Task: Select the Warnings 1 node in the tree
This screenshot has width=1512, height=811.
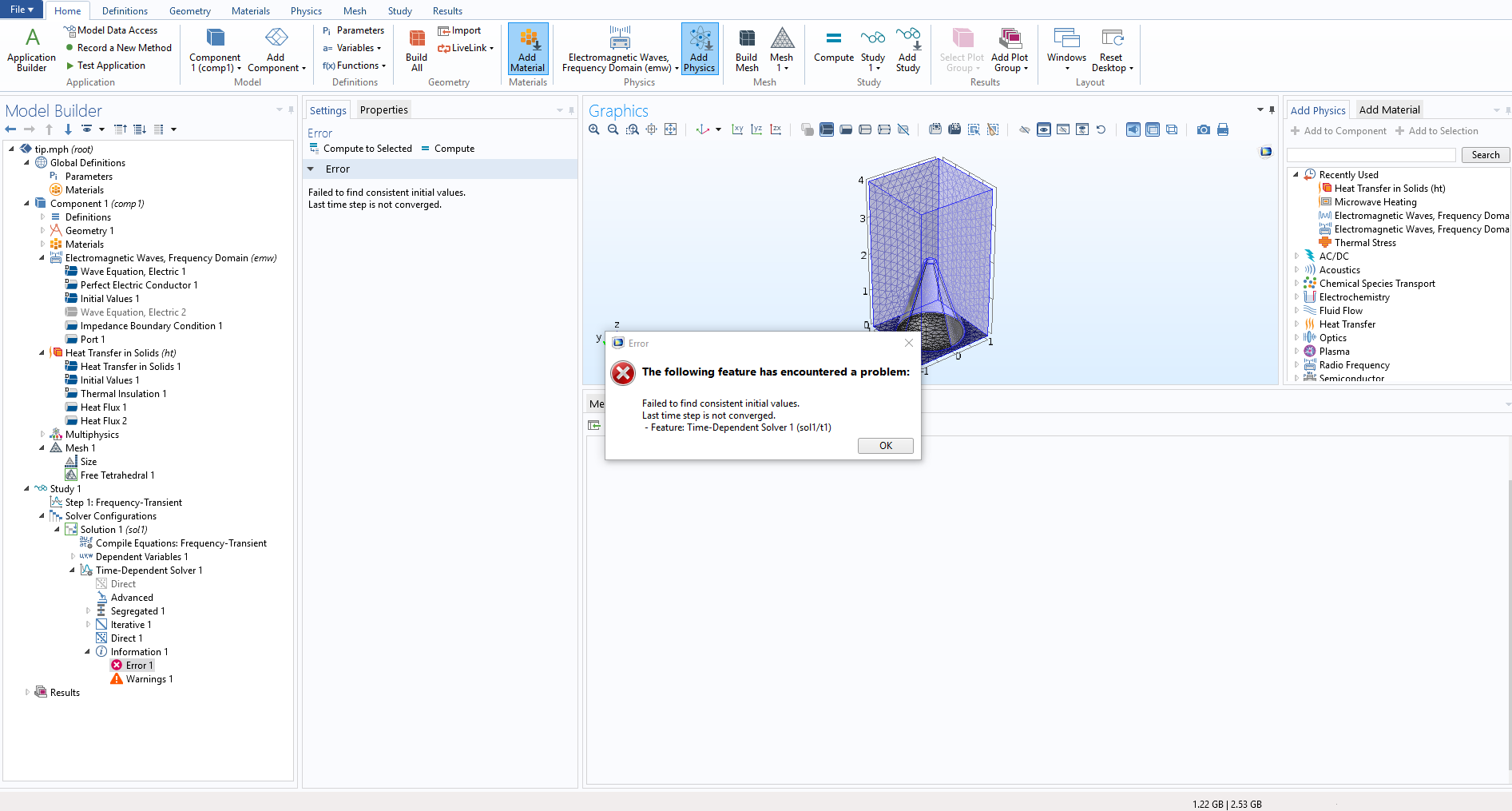Action: (149, 679)
